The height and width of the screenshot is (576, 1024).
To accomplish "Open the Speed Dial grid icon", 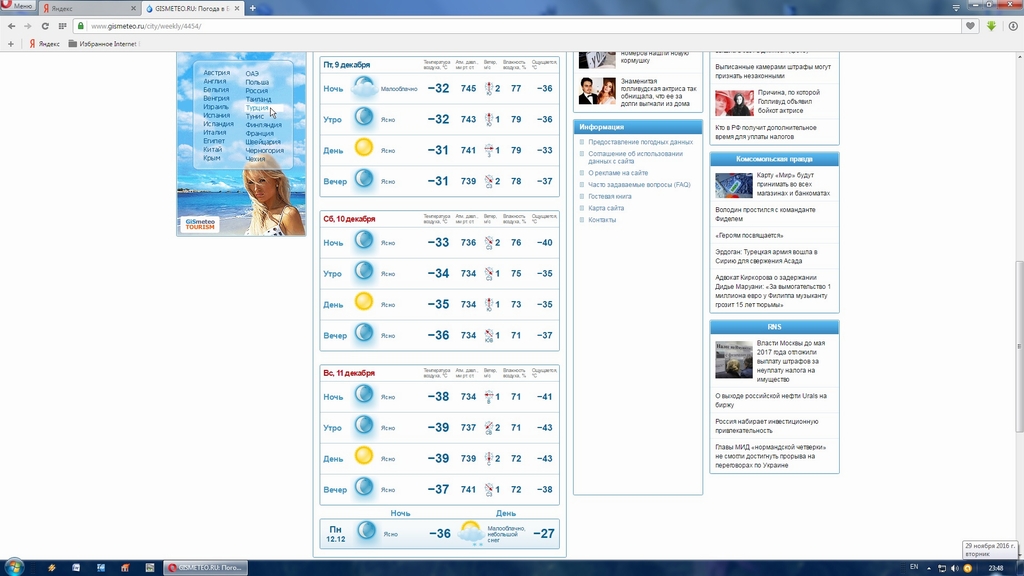I will pyautogui.click(x=63, y=26).
